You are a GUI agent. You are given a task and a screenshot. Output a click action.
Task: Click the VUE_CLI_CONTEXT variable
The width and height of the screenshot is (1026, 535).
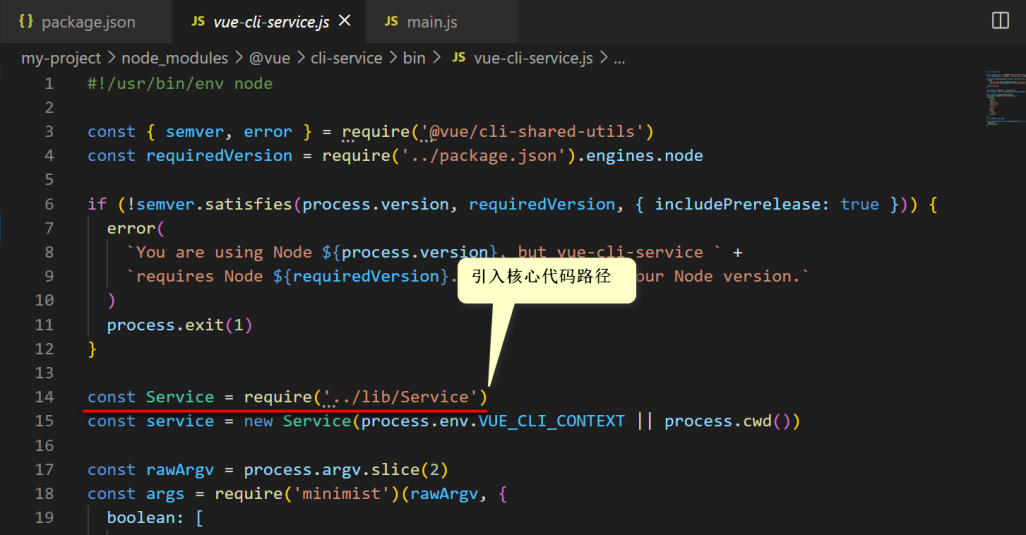[551, 421]
